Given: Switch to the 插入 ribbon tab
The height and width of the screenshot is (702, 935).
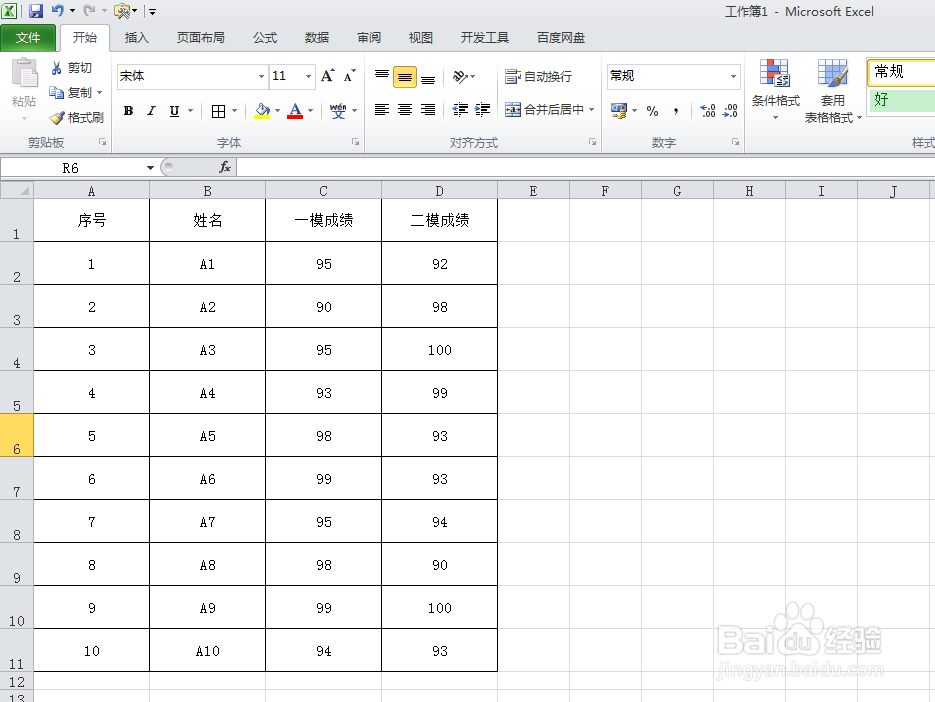Looking at the screenshot, I should [136, 38].
